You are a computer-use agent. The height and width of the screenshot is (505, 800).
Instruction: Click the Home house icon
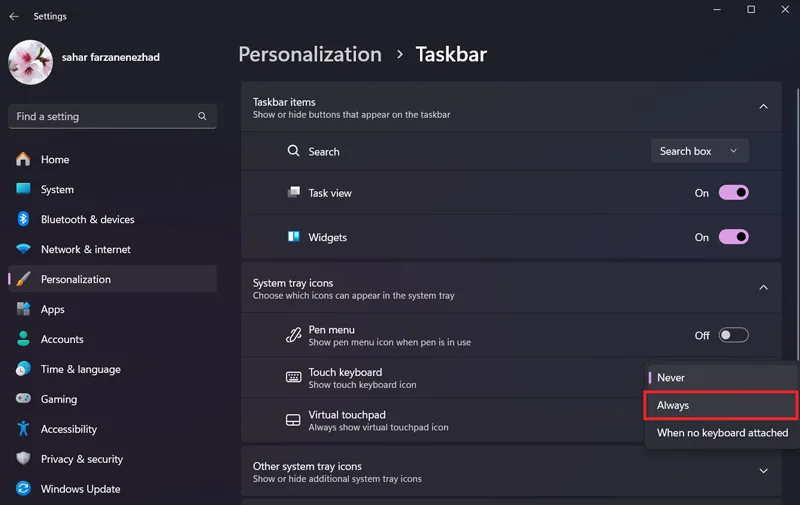23,159
